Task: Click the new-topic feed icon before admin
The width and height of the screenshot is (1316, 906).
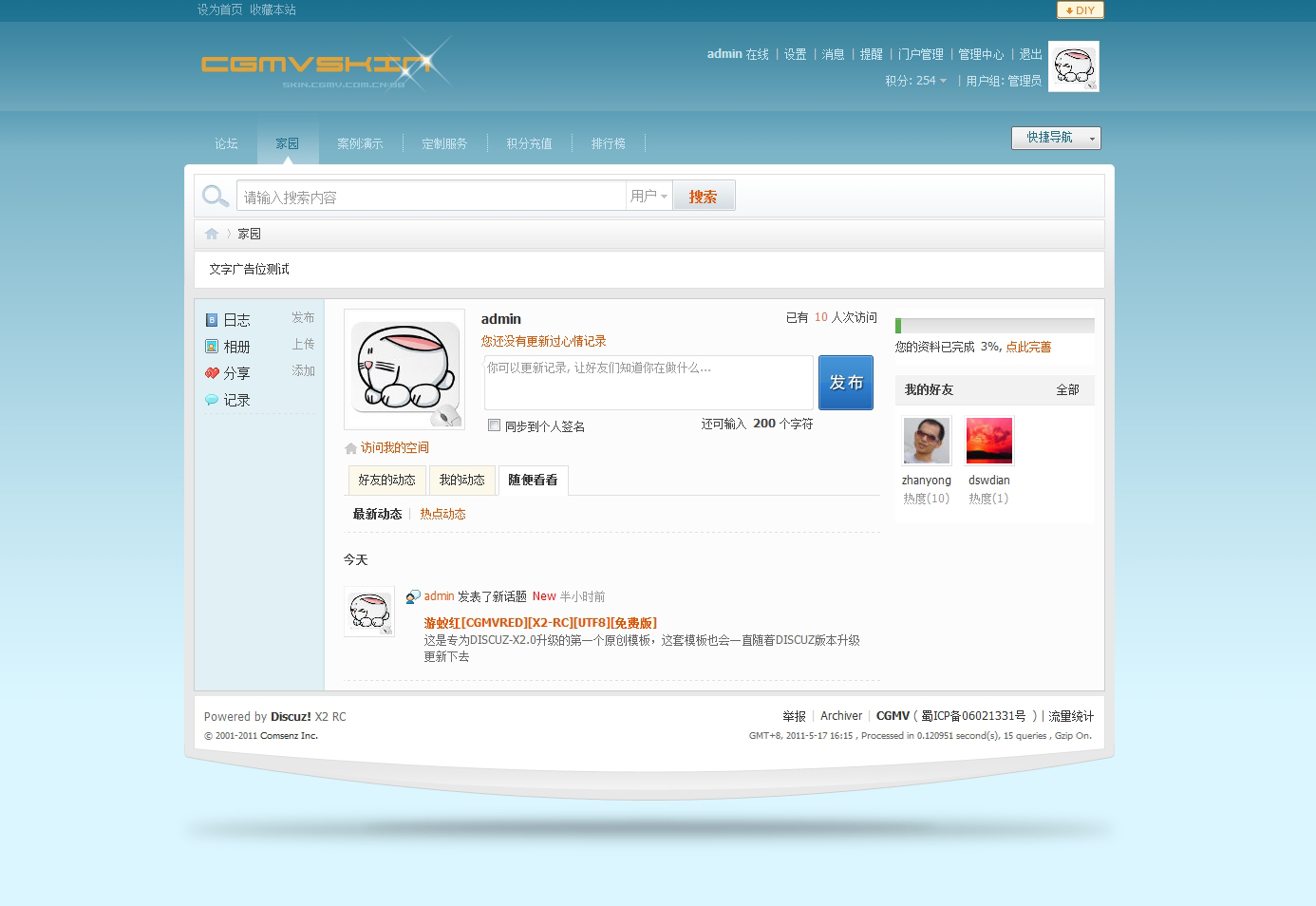Action: tap(412, 596)
